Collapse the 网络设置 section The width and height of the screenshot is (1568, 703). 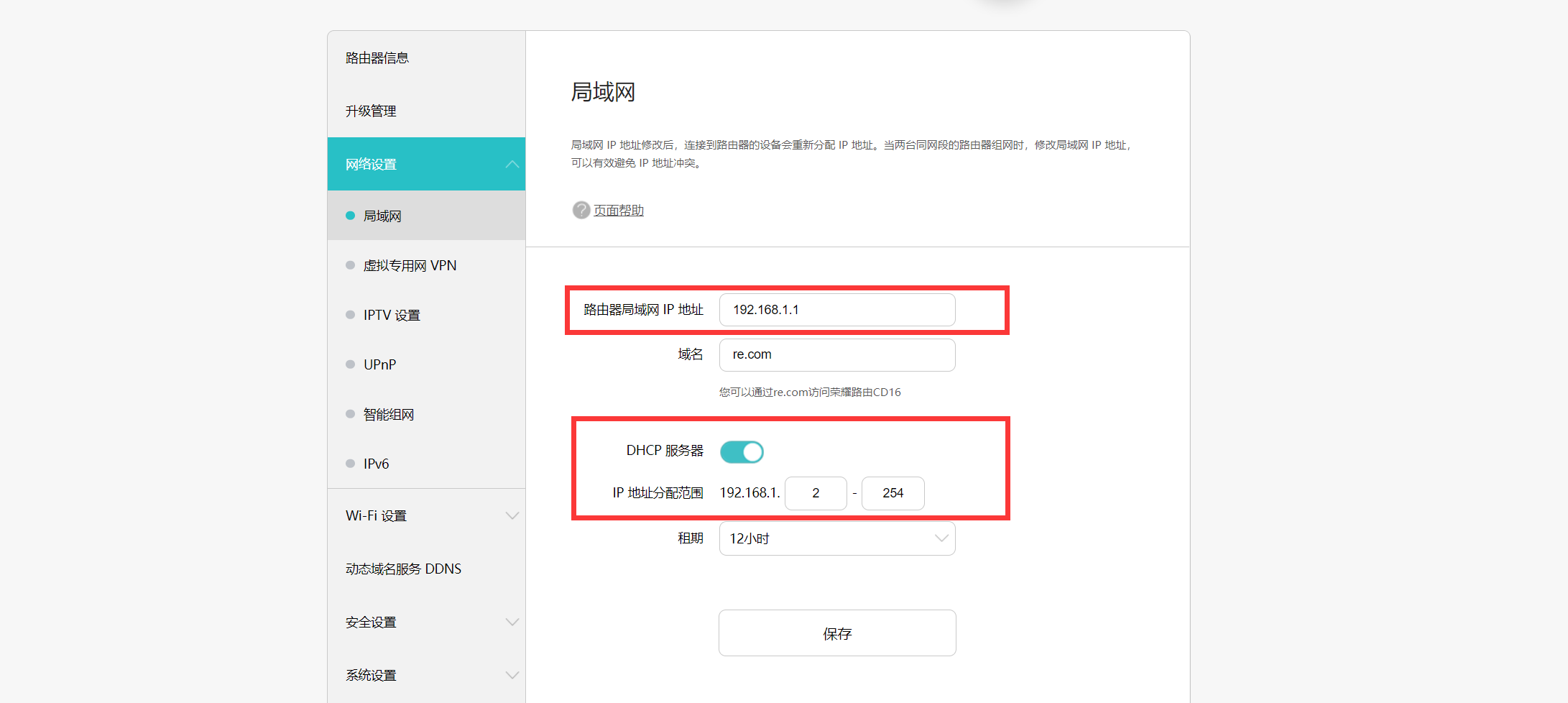(426, 163)
